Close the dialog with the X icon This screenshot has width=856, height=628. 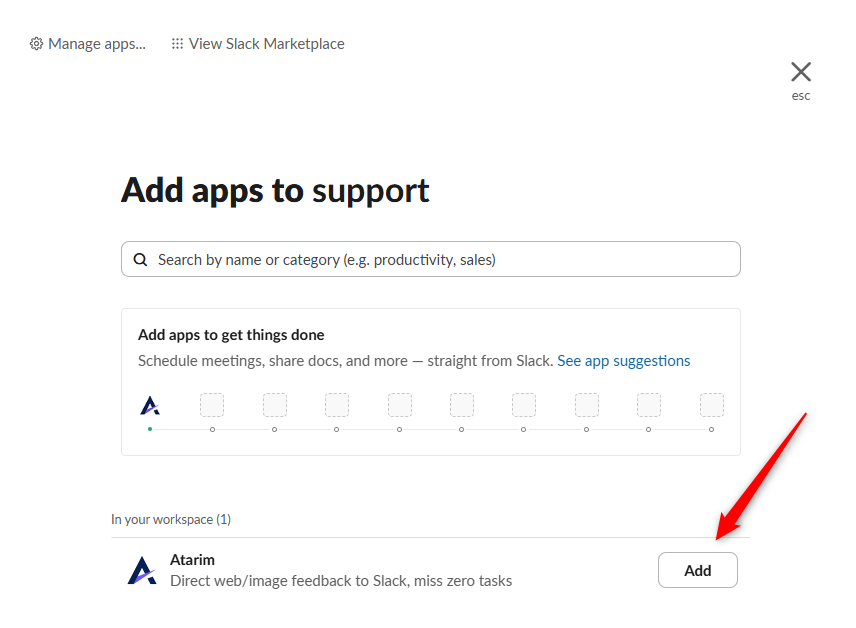pos(801,71)
